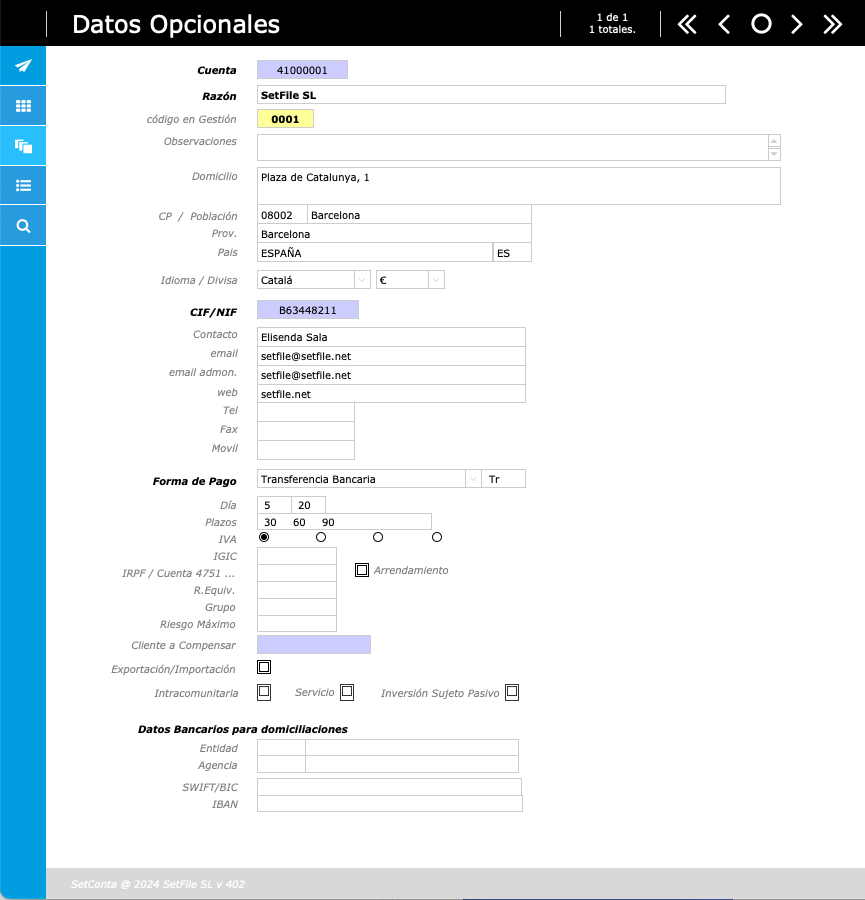Click the magnifying glass search icon
This screenshot has height=900, width=865.
point(23,226)
